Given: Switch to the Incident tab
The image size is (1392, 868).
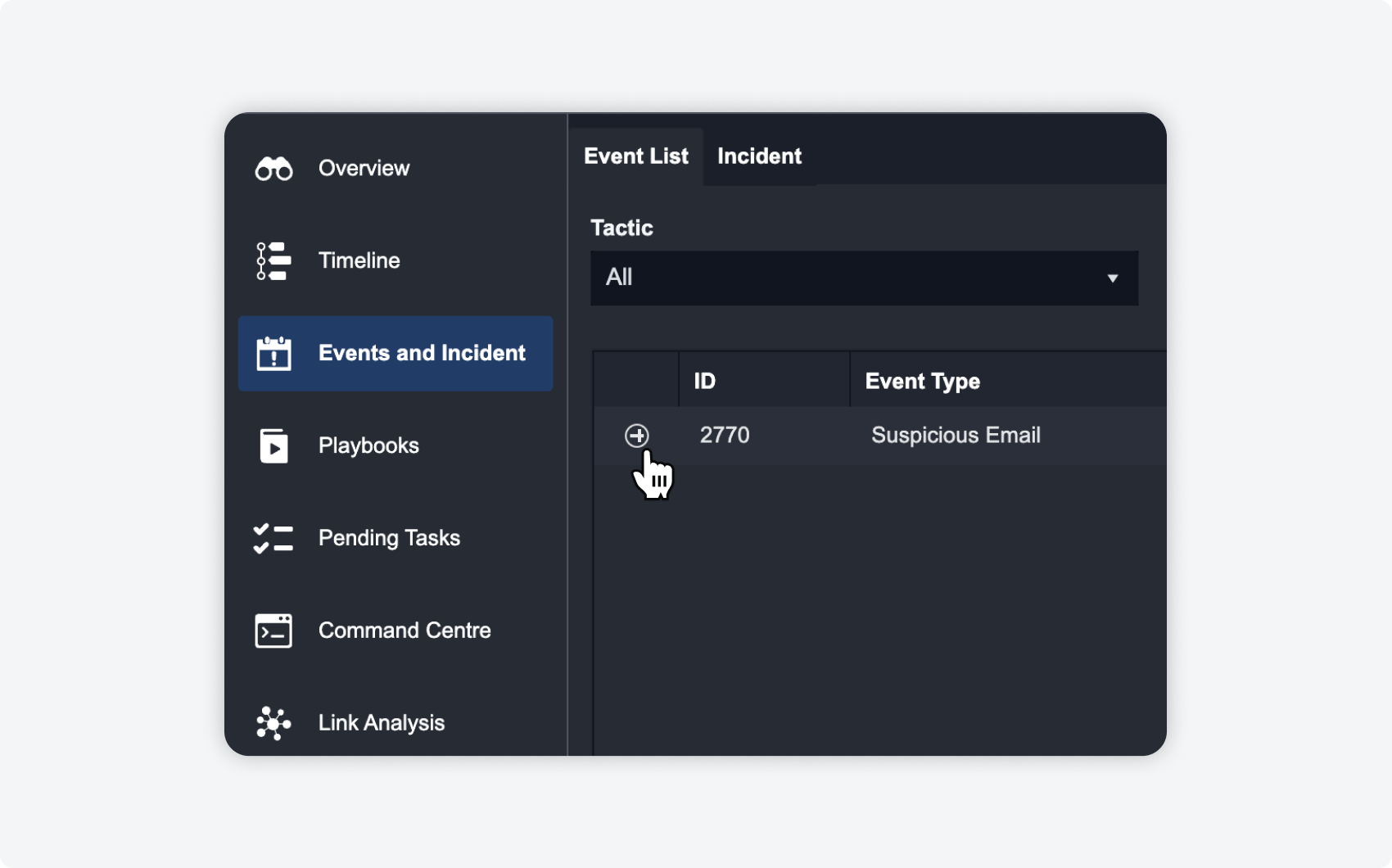Looking at the screenshot, I should tap(759, 156).
